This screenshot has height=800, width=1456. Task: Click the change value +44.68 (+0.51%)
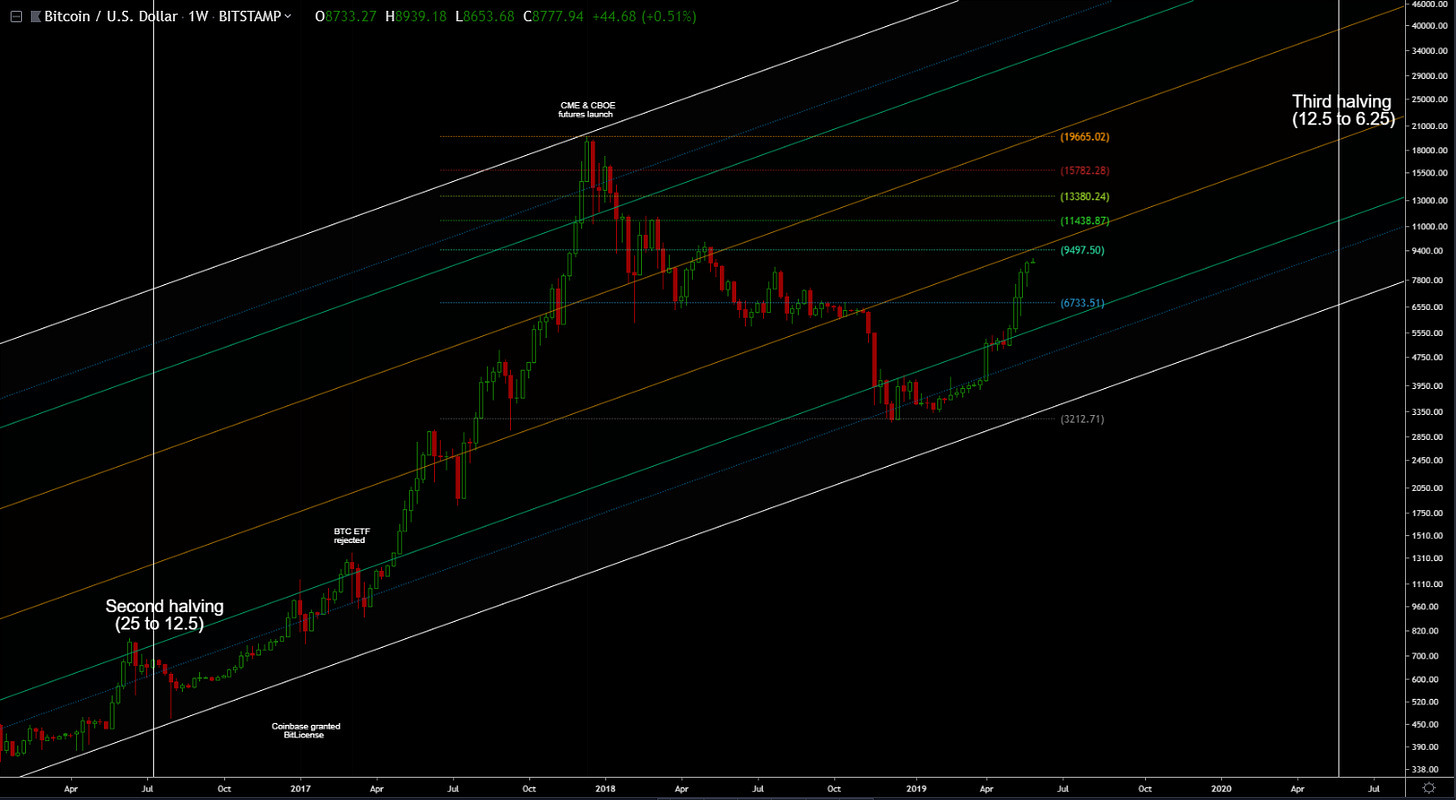click(x=644, y=16)
